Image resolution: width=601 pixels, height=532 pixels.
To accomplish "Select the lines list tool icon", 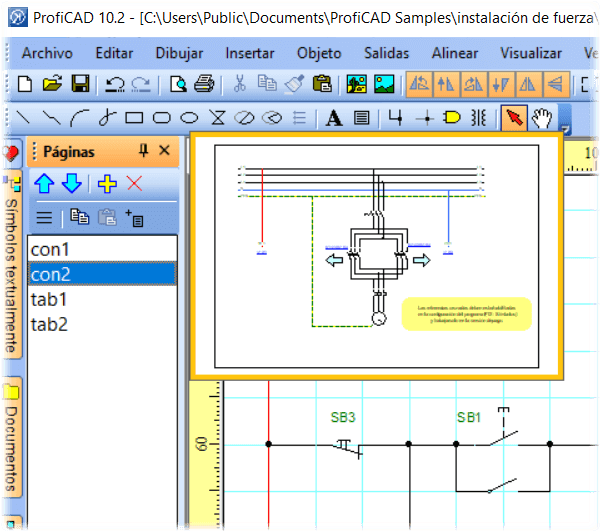I will click(x=299, y=118).
